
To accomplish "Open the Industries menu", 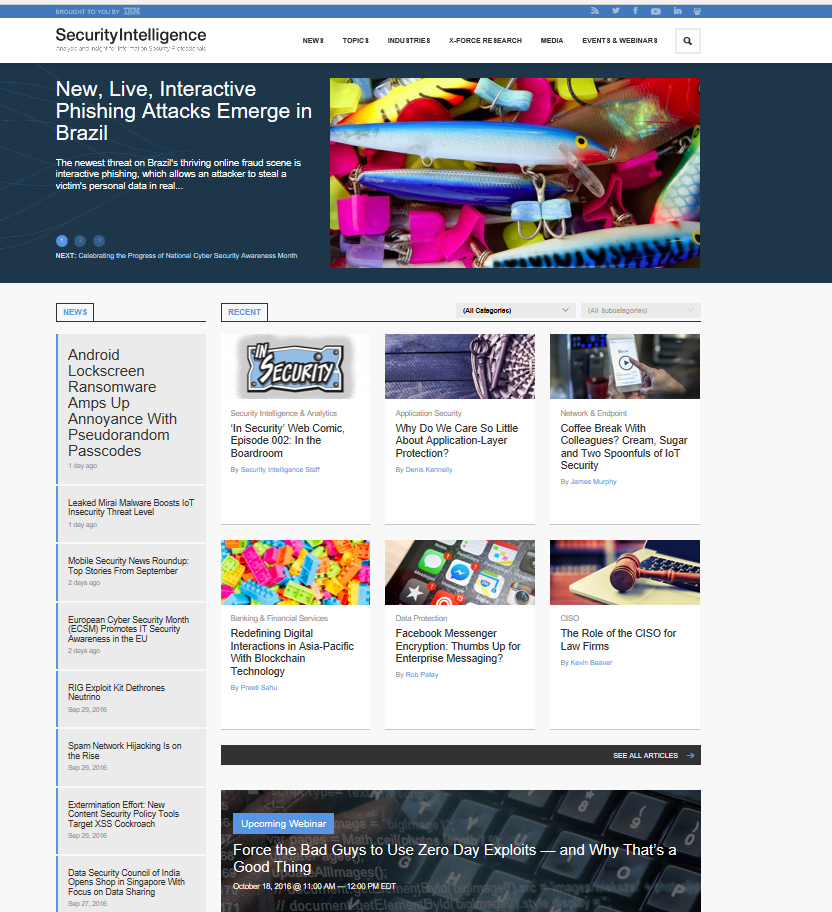I will [409, 41].
